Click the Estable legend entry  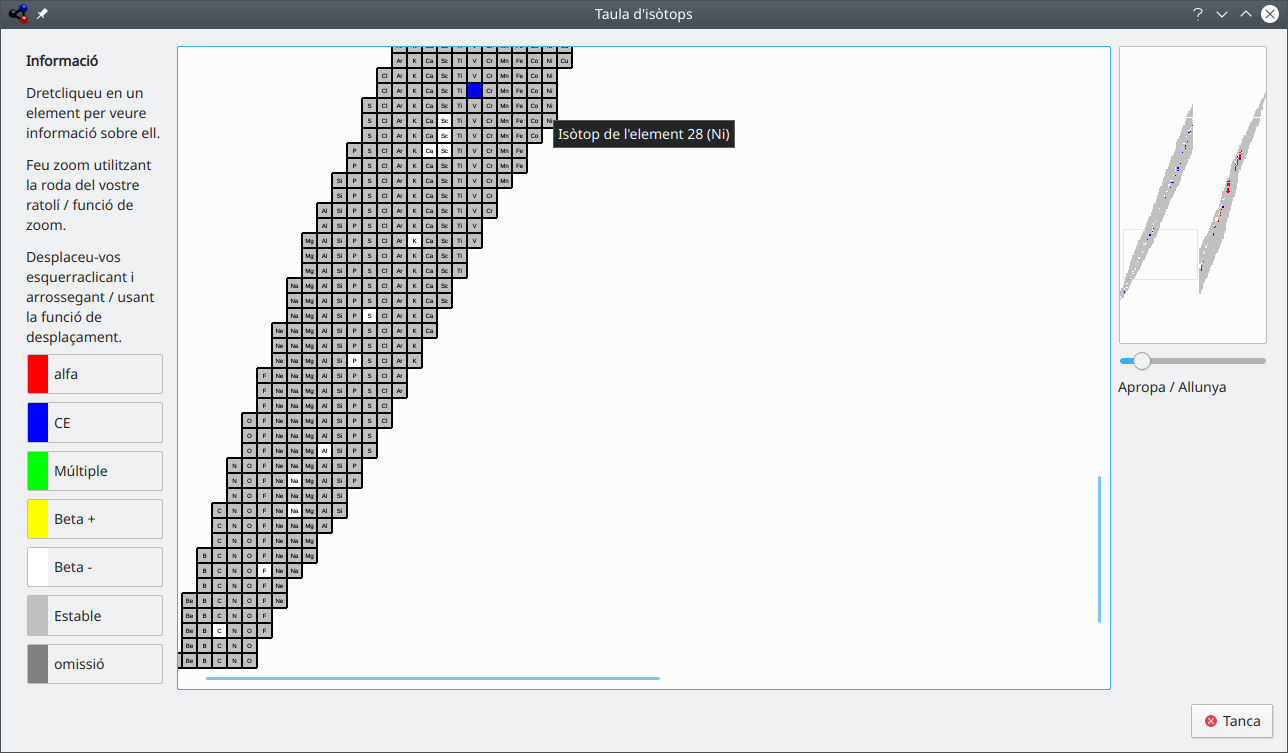tap(95, 616)
